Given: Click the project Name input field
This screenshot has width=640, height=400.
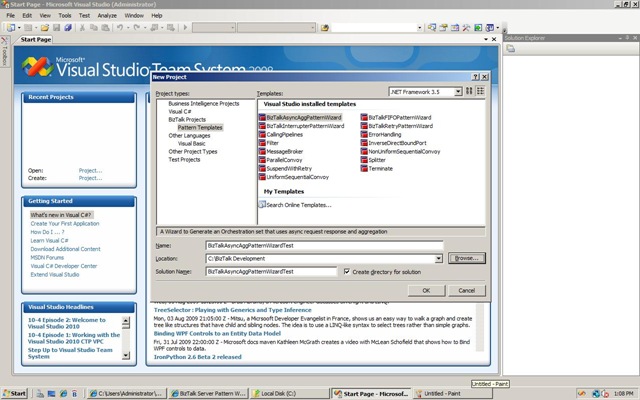Looking at the screenshot, I should coord(324,246).
